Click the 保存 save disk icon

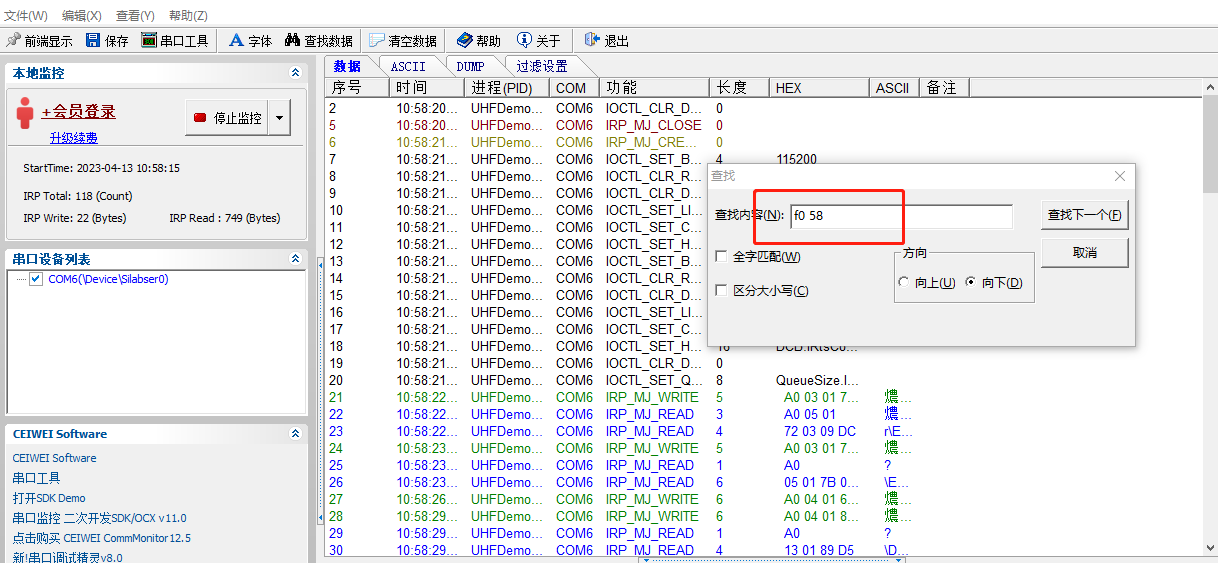tap(93, 41)
